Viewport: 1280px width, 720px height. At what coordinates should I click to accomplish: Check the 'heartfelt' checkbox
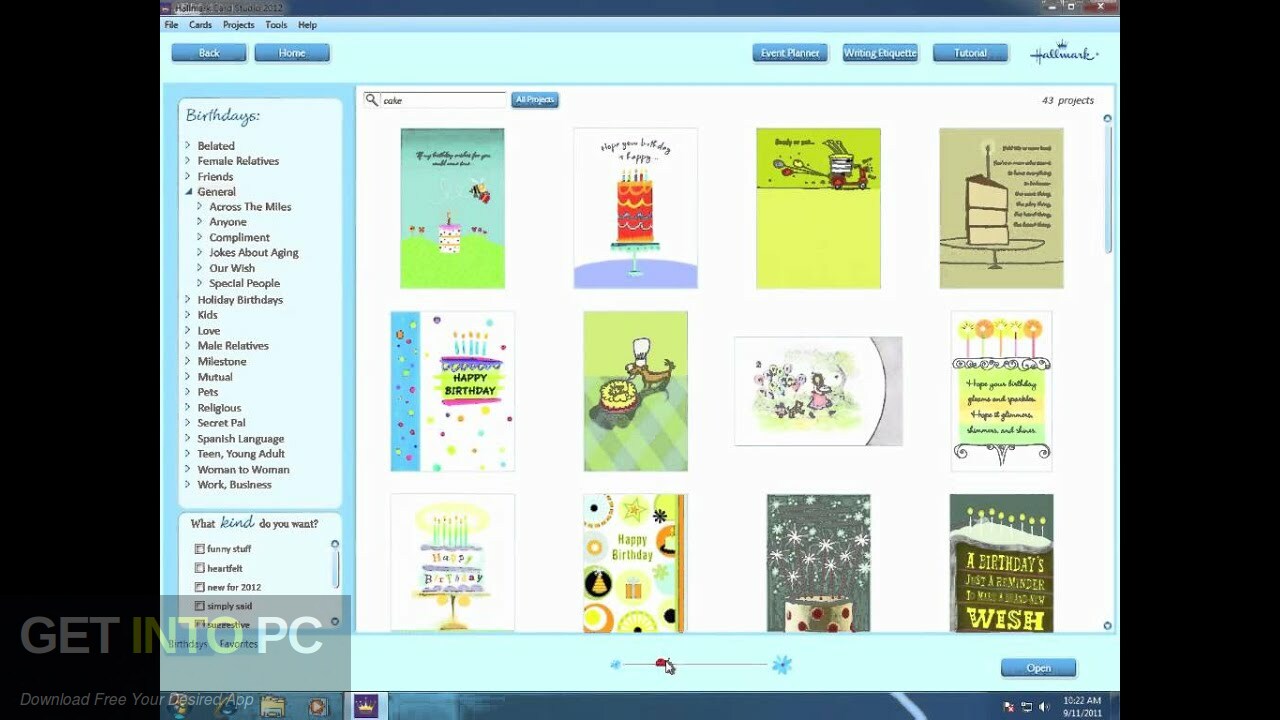[199, 568]
